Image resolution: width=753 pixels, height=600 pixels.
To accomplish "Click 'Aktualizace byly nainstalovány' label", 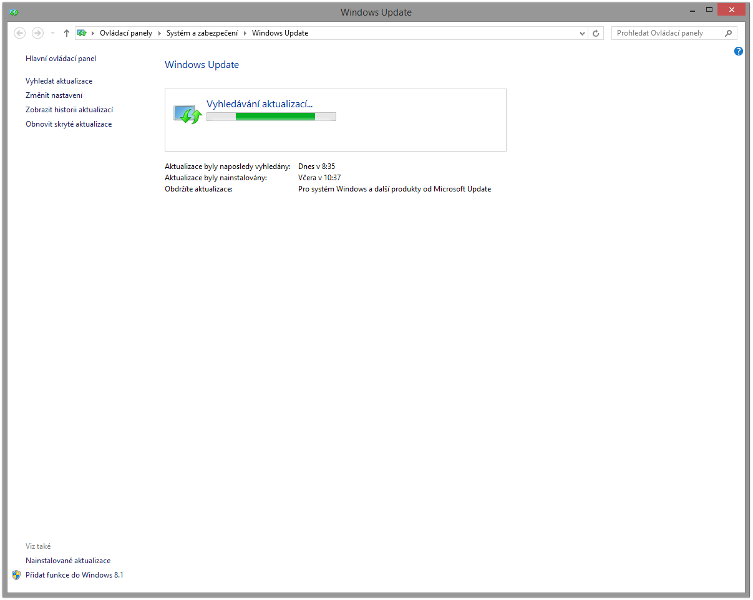I will 216,178.
